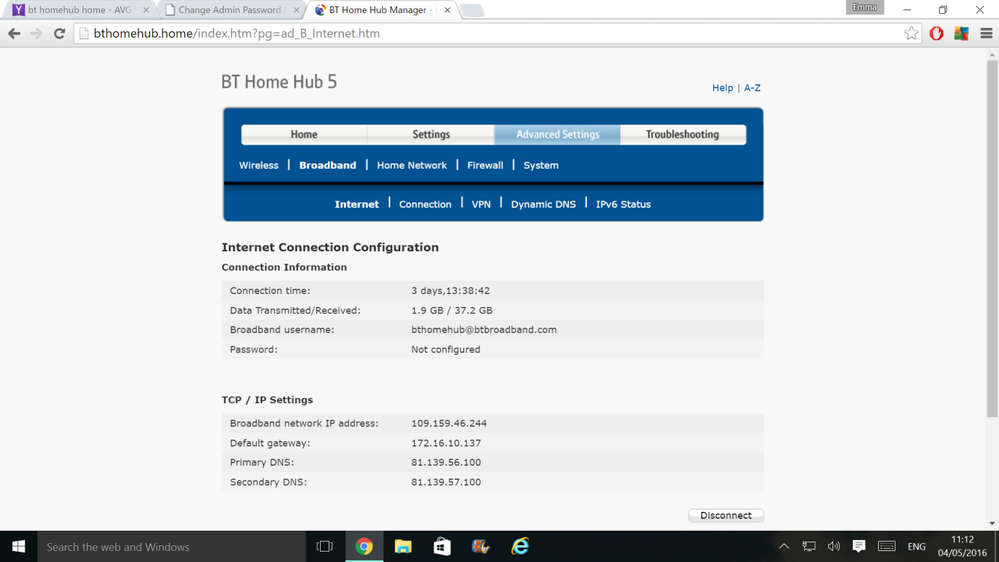The image size is (999, 562).
Task: Click the default gateway 172.16.10.137
Action: pos(446,443)
